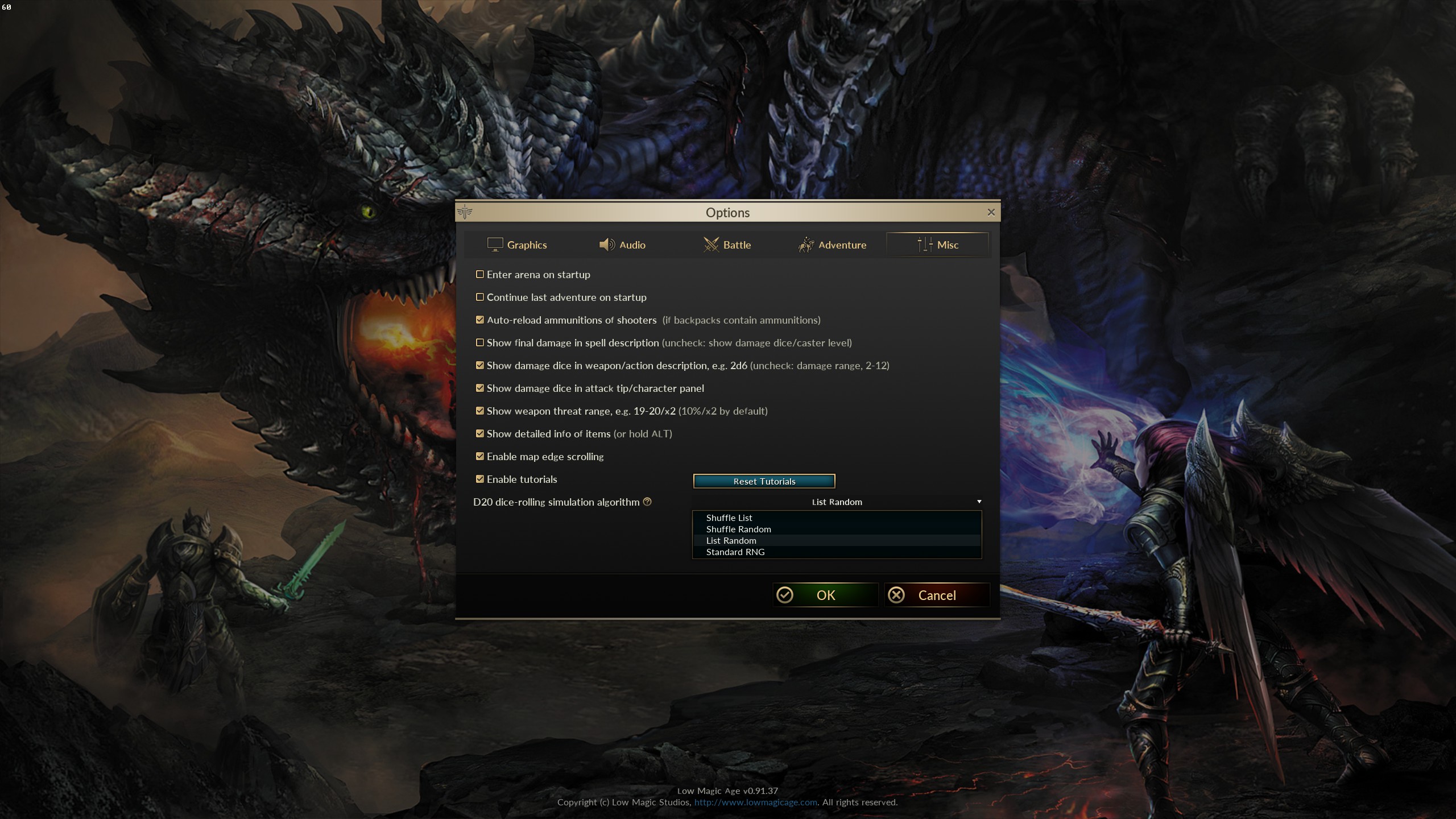
Task: Click the help icon beside D20 algorithm
Action: tap(647, 502)
